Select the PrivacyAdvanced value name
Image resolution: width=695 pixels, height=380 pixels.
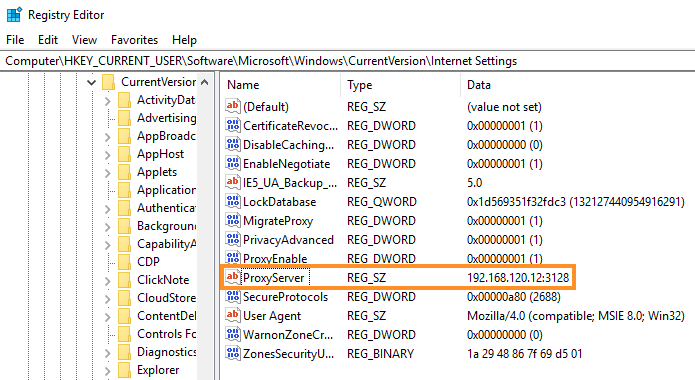(288, 240)
